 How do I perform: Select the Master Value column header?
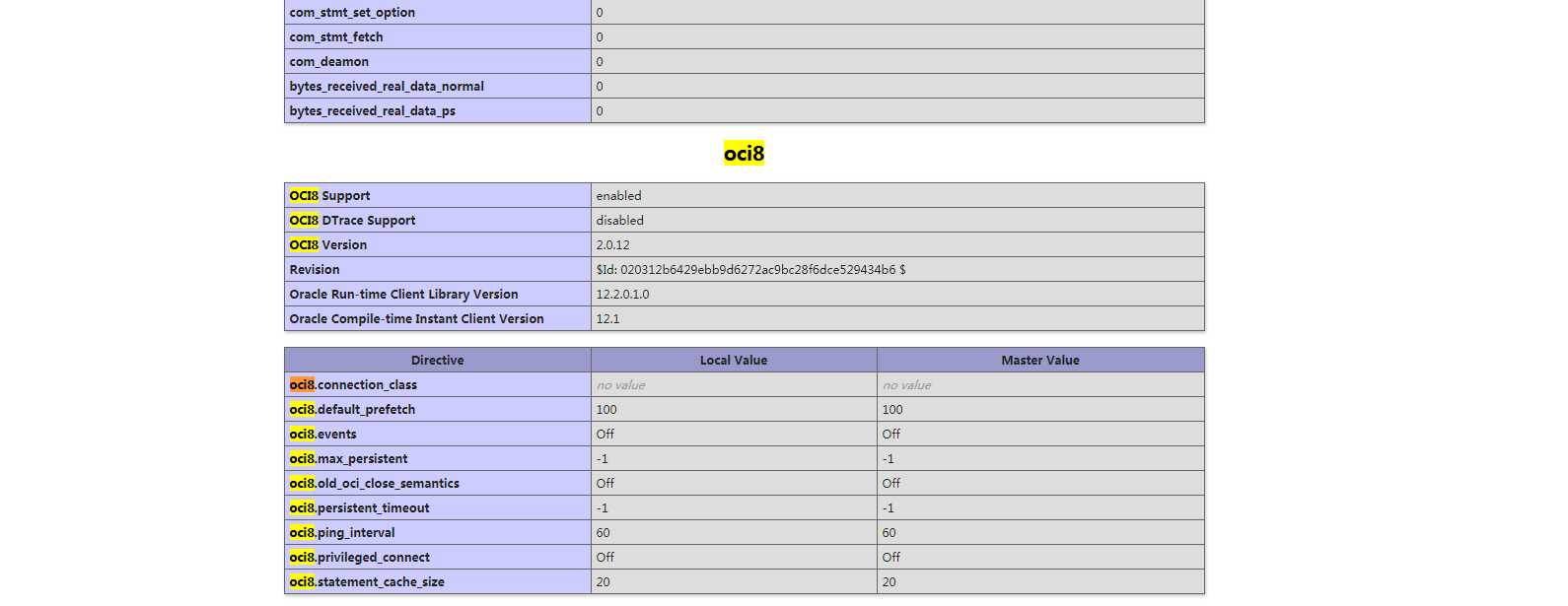(1040, 360)
